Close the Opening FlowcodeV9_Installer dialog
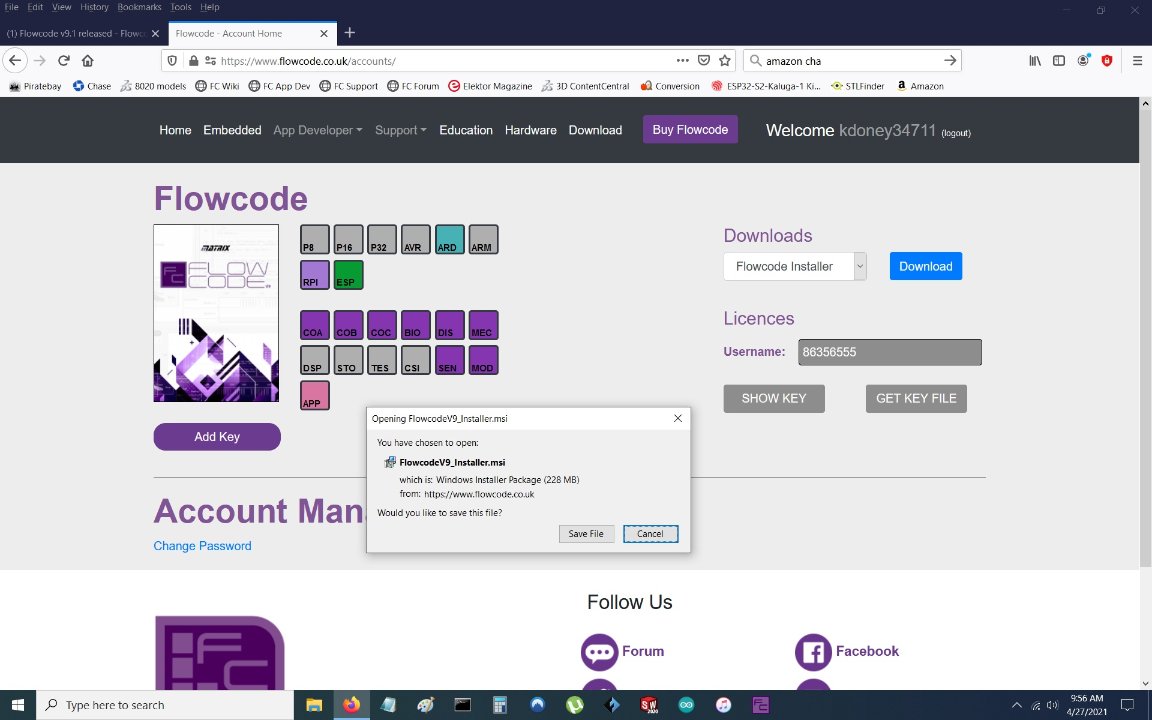The height and width of the screenshot is (720, 1152). (x=677, y=418)
